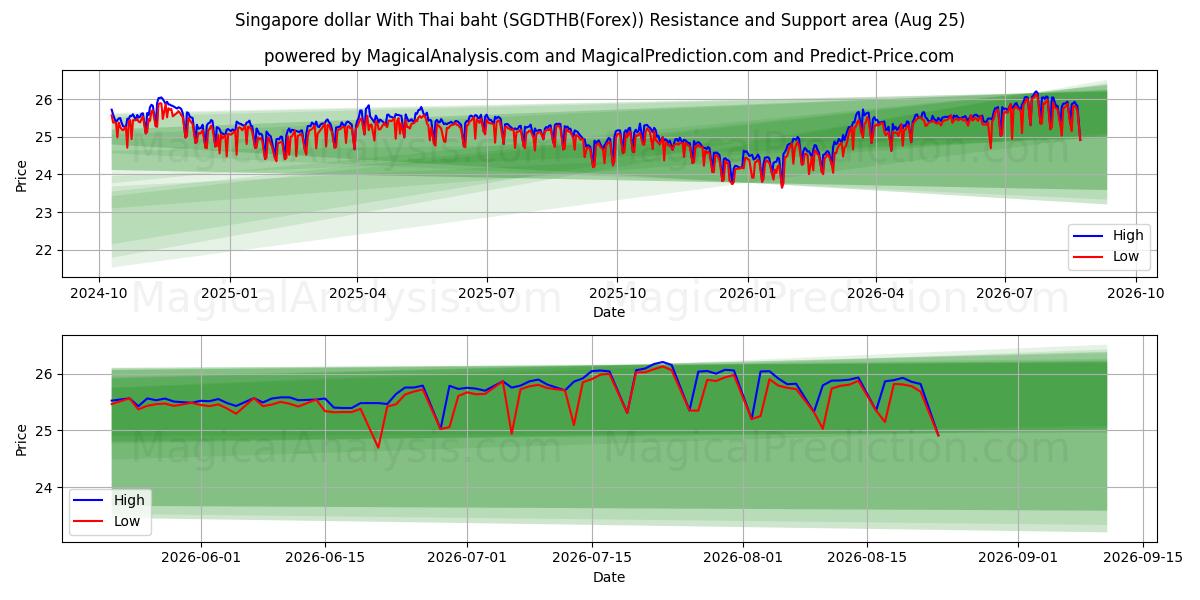Click the '2026-01' upper x-axis label

(747, 292)
